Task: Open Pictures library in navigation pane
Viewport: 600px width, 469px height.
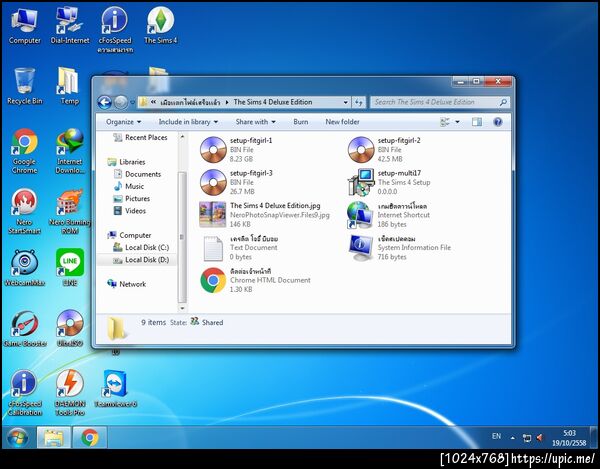Action: [x=132, y=199]
